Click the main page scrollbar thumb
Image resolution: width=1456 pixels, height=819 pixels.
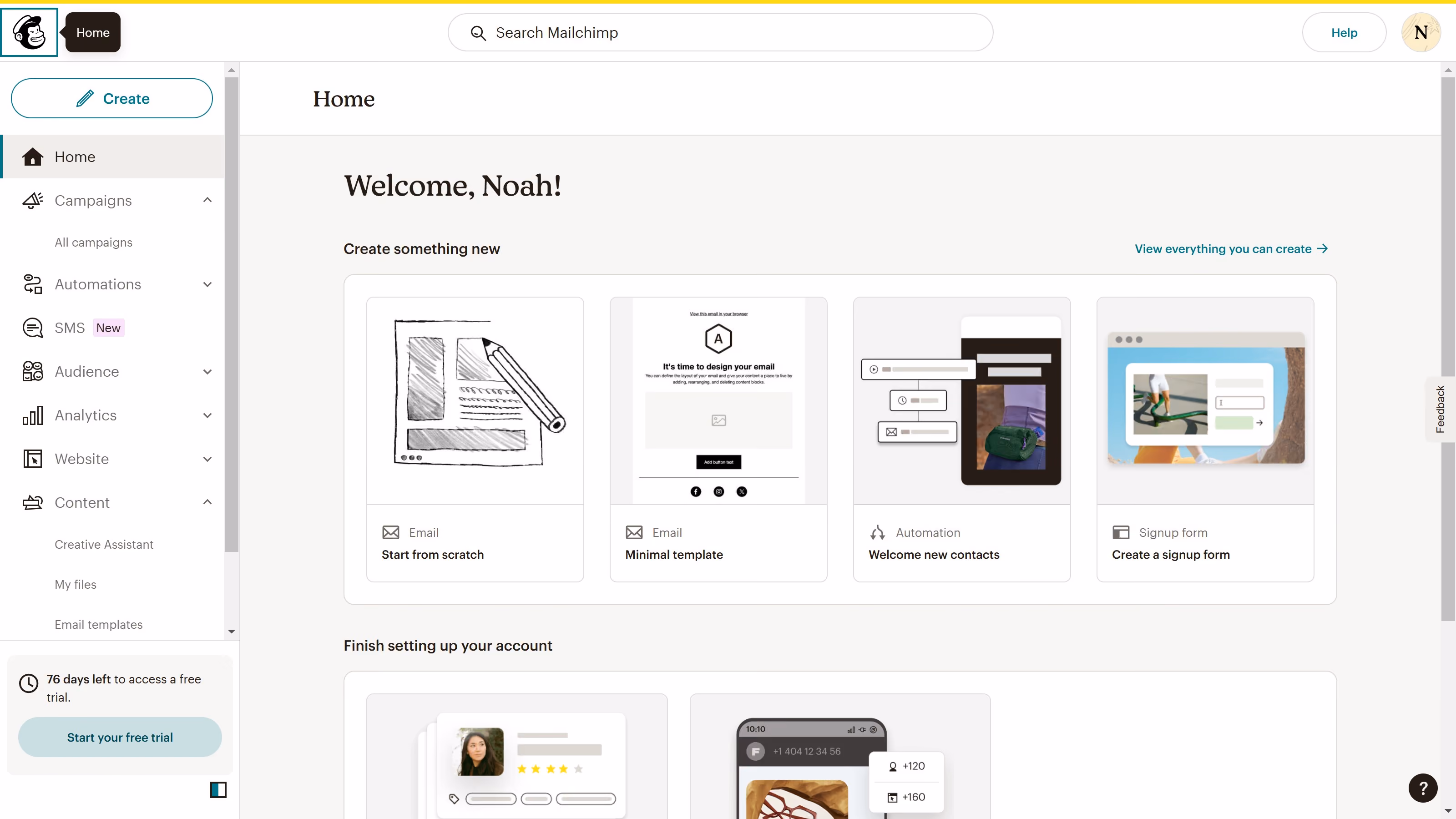[1448, 349]
